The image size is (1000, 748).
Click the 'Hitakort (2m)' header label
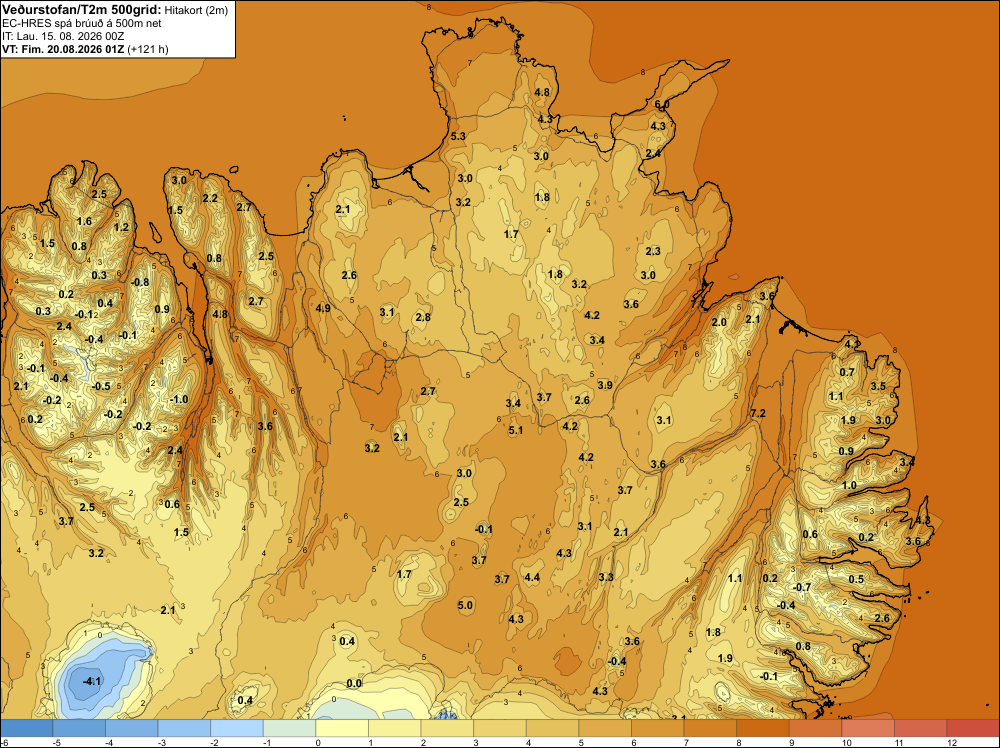click(196, 10)
